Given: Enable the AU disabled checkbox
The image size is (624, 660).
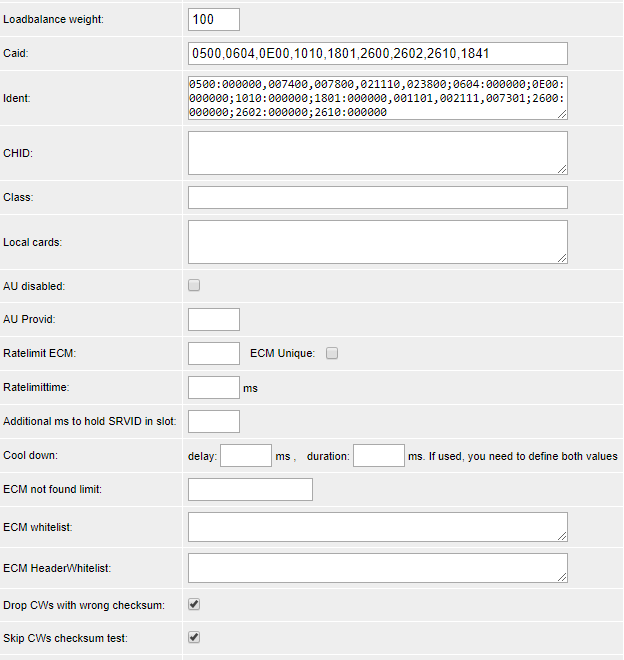Looking at the screenshot, I should (x=194, y=285).
